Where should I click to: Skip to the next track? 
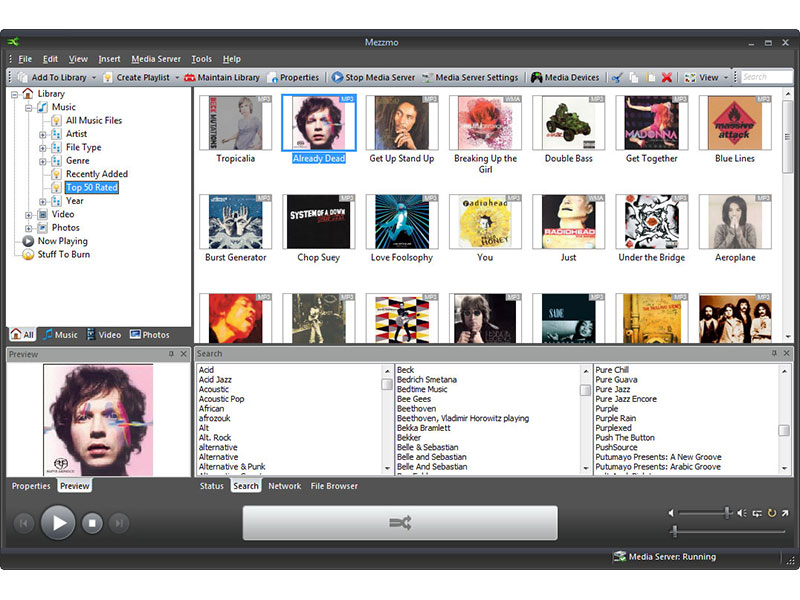pos(119,523)
